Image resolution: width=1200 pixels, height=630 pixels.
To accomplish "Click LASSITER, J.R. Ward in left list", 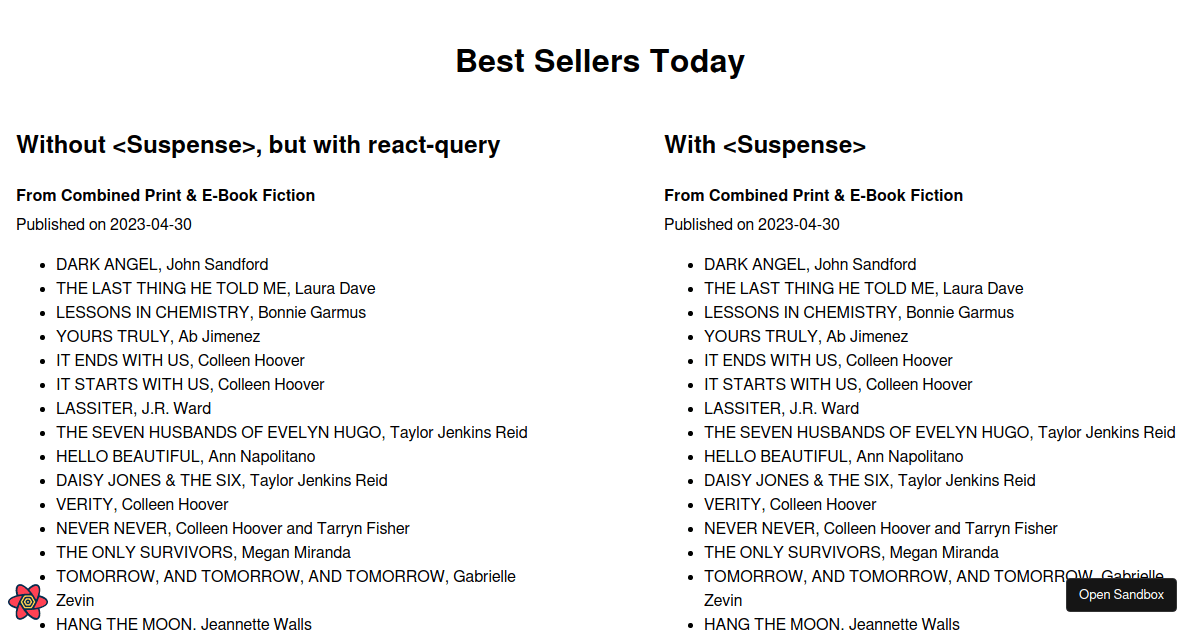I will coord(134,408).
